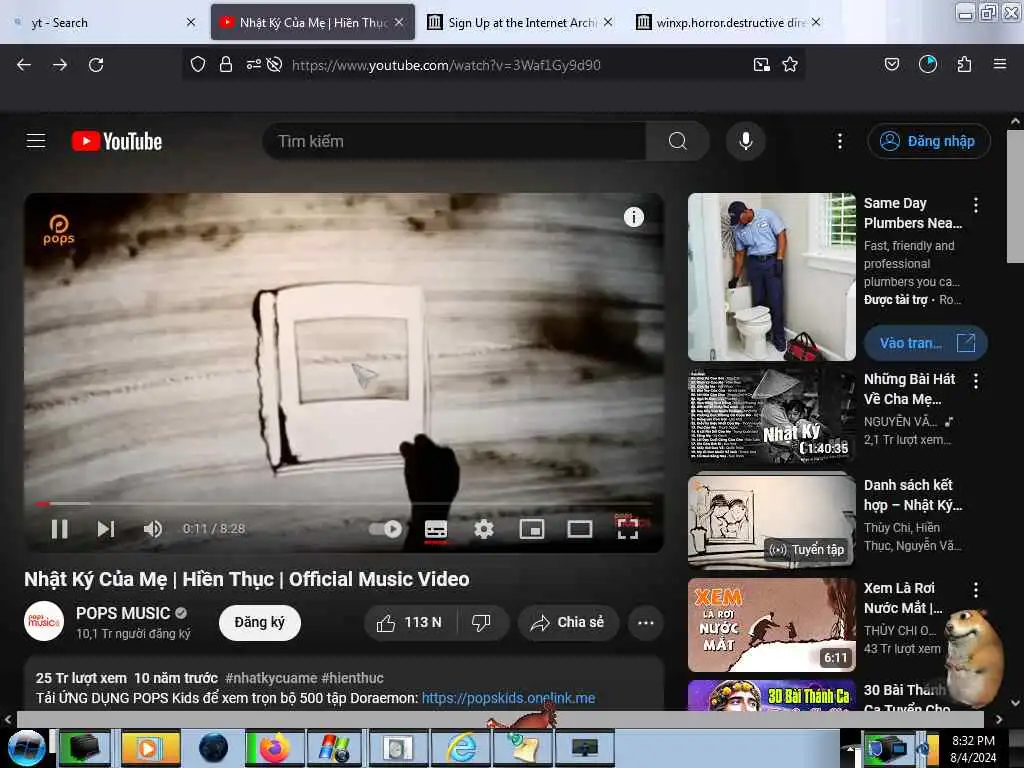The width and height of the screenshot is (1024, 768).
Task: Pause the video with the pause button
Action: click(59, 529)
